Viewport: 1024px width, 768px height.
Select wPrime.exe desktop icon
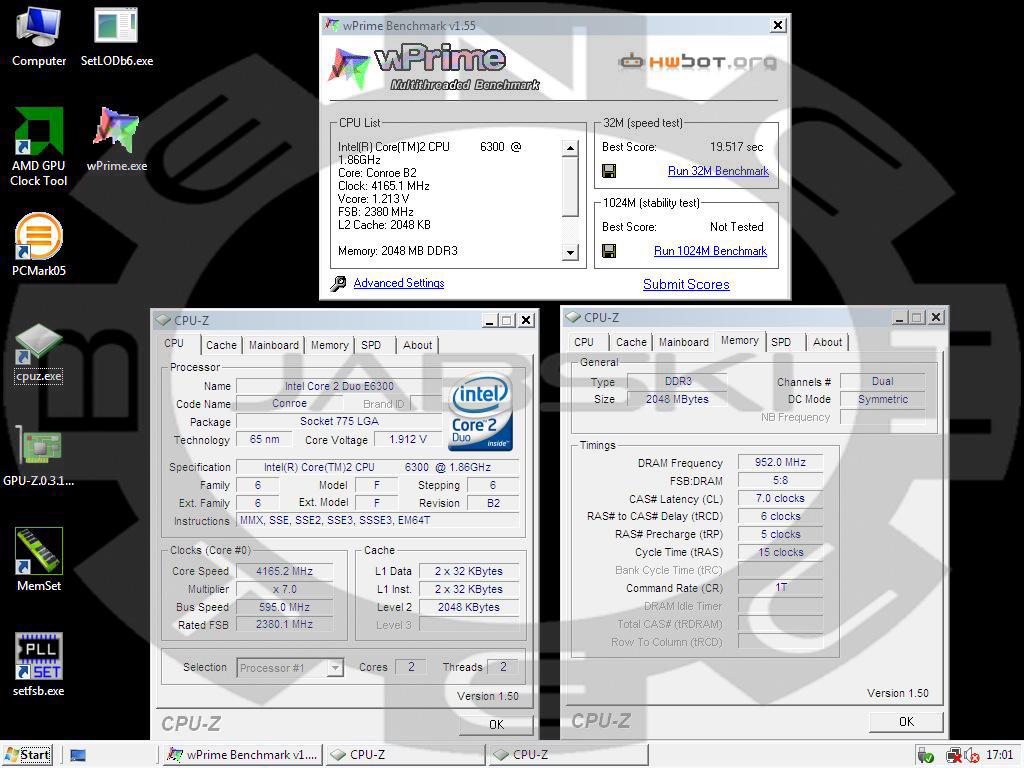pos(116,139)
